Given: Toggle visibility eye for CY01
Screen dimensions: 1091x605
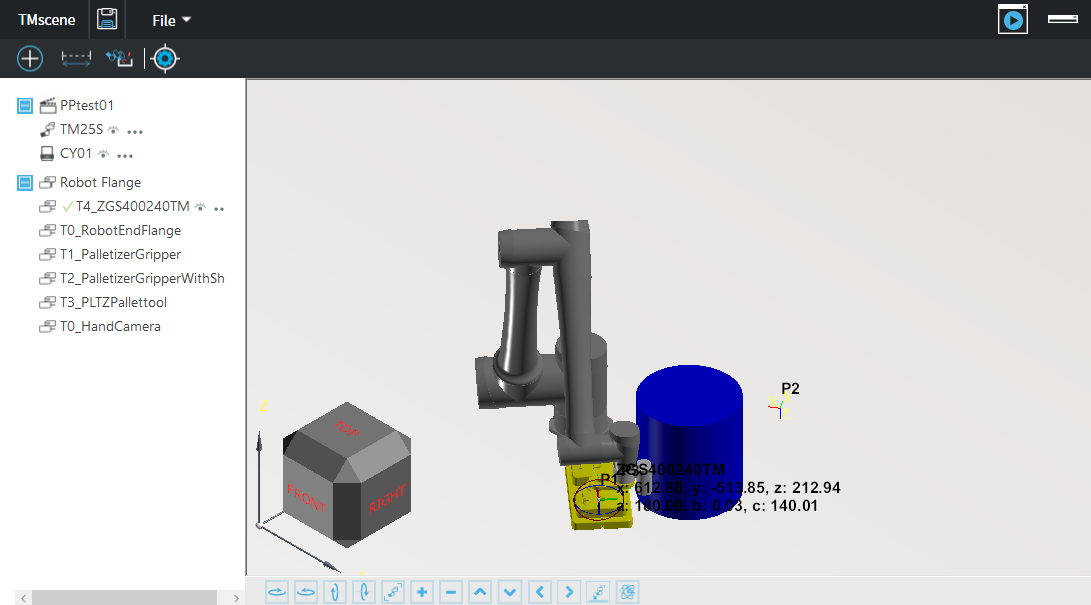Looking at the screenshot, I should [x=103, y=154].
